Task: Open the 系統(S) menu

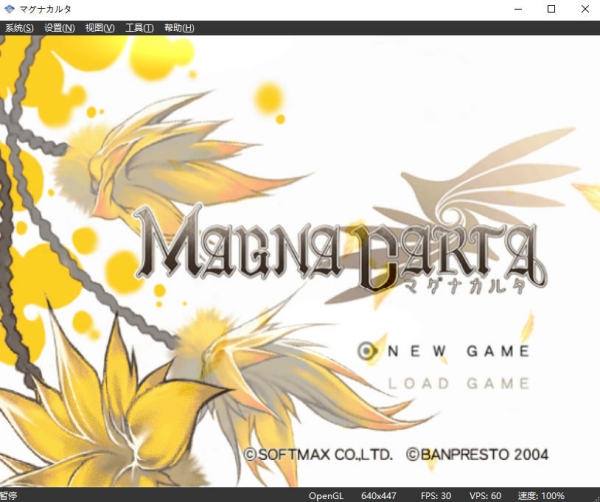Action: tap(19, 28)
